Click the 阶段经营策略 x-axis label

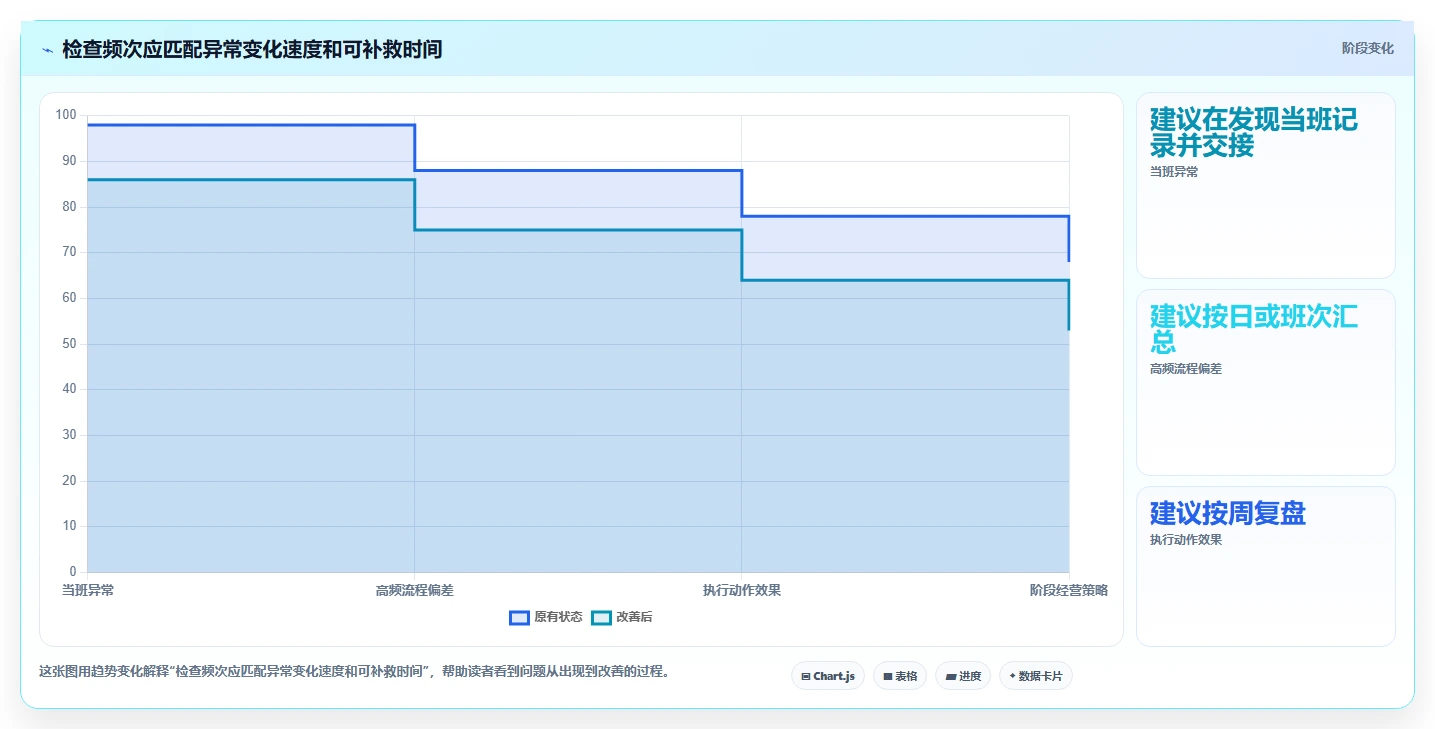(x=1069, y=590)
